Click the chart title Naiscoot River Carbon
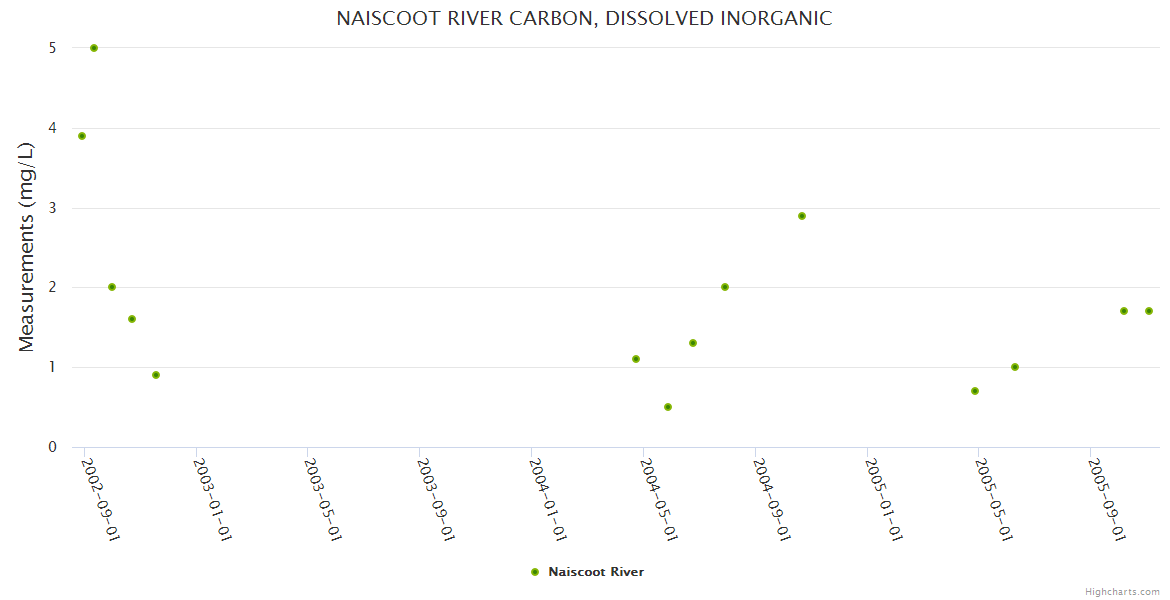The width and height of the screenshot is (1170, 600). coord(584,18)
